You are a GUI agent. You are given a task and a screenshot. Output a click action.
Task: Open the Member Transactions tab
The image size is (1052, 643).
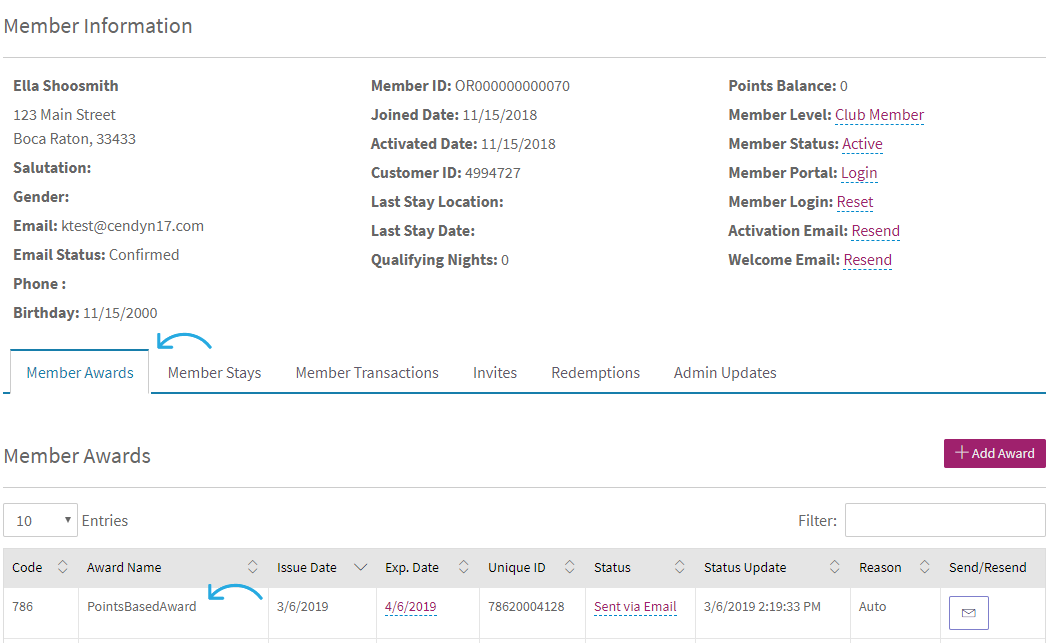[x=367, y=373]
